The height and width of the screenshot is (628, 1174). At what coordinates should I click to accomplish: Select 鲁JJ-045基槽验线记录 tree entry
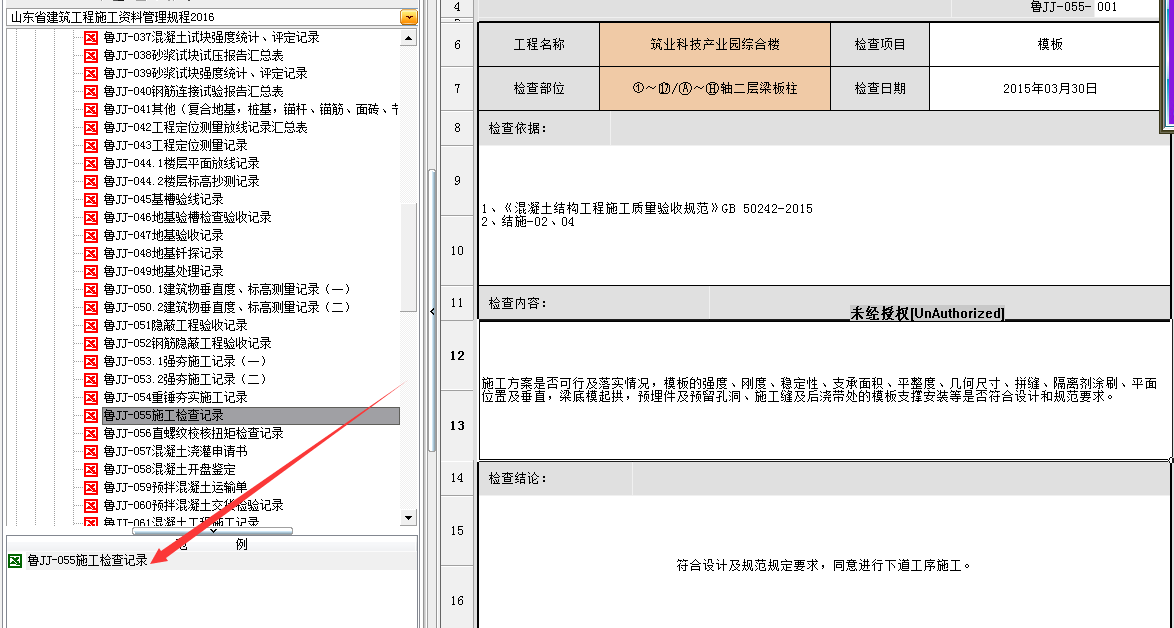pos(163,200)
